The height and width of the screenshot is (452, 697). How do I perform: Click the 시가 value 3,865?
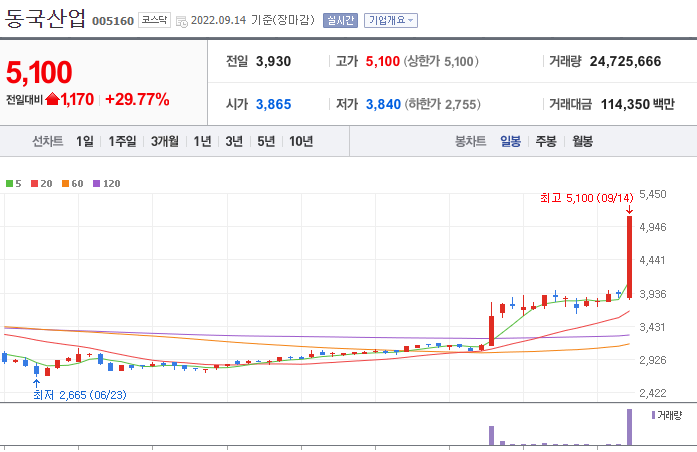(x=273, y=104)
